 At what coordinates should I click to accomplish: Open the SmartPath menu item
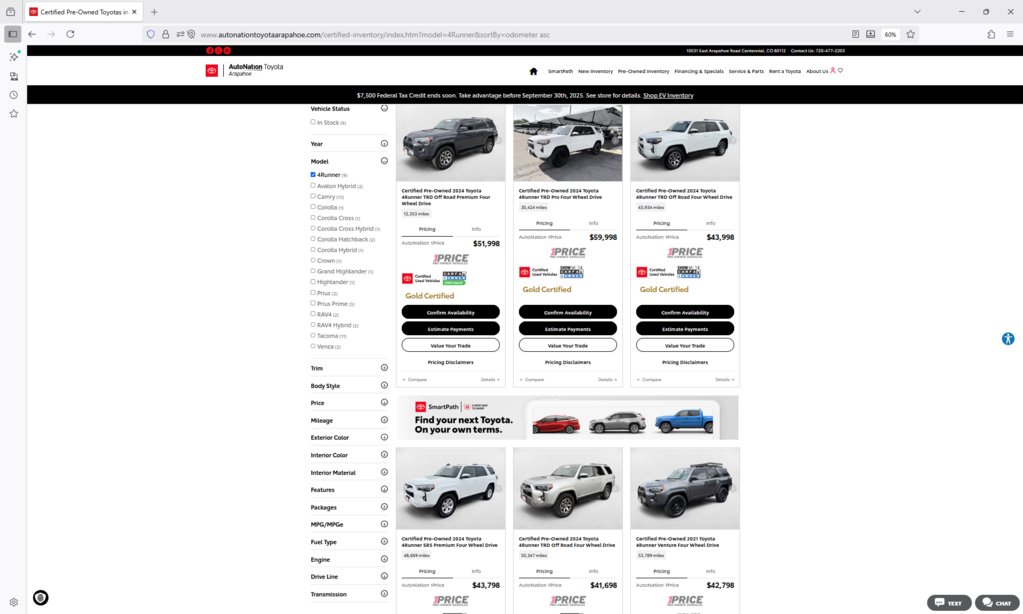(x=560, y=71)
